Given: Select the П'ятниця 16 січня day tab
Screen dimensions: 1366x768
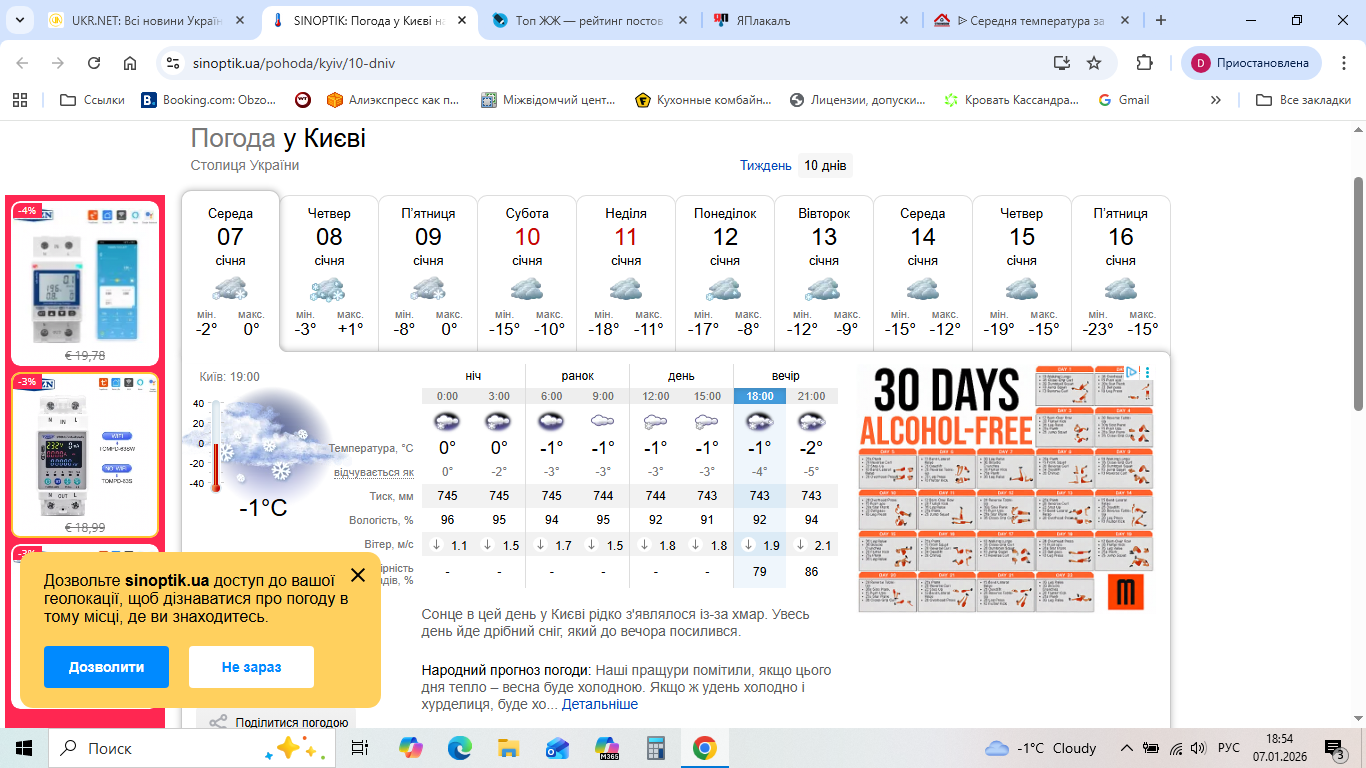Looking at the screenshot, I should click(x=1121, y=273).
